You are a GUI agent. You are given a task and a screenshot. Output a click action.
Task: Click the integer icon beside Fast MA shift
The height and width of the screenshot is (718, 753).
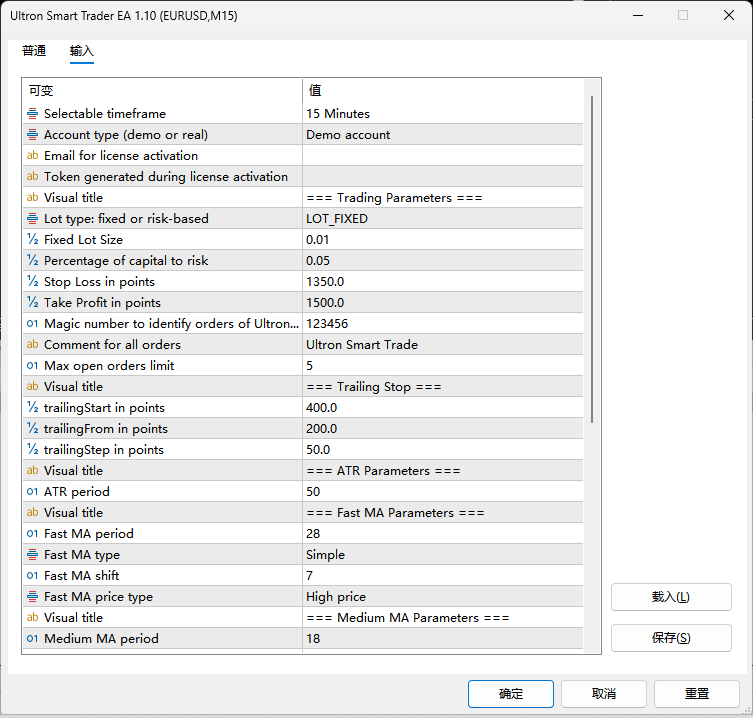coord(32,576)
